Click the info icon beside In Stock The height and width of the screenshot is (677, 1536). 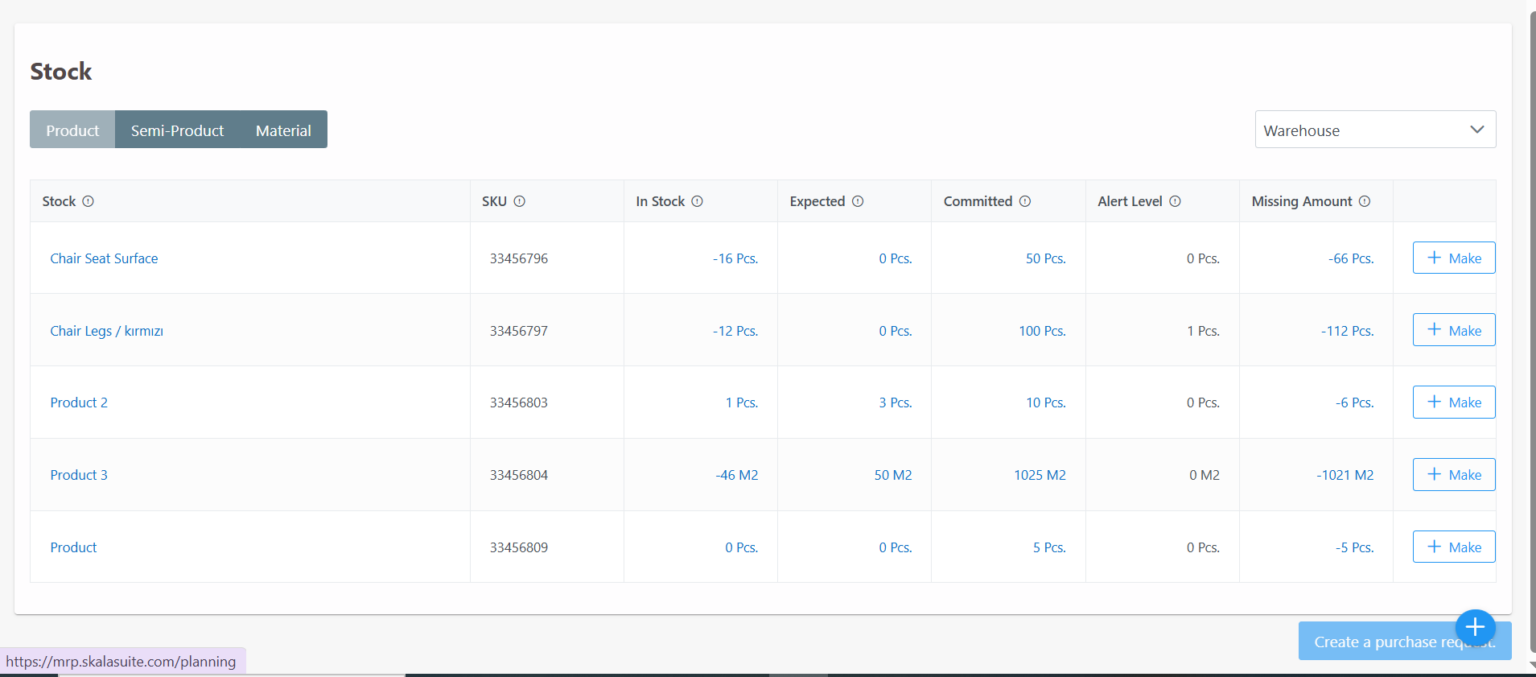tap(696, 201)
